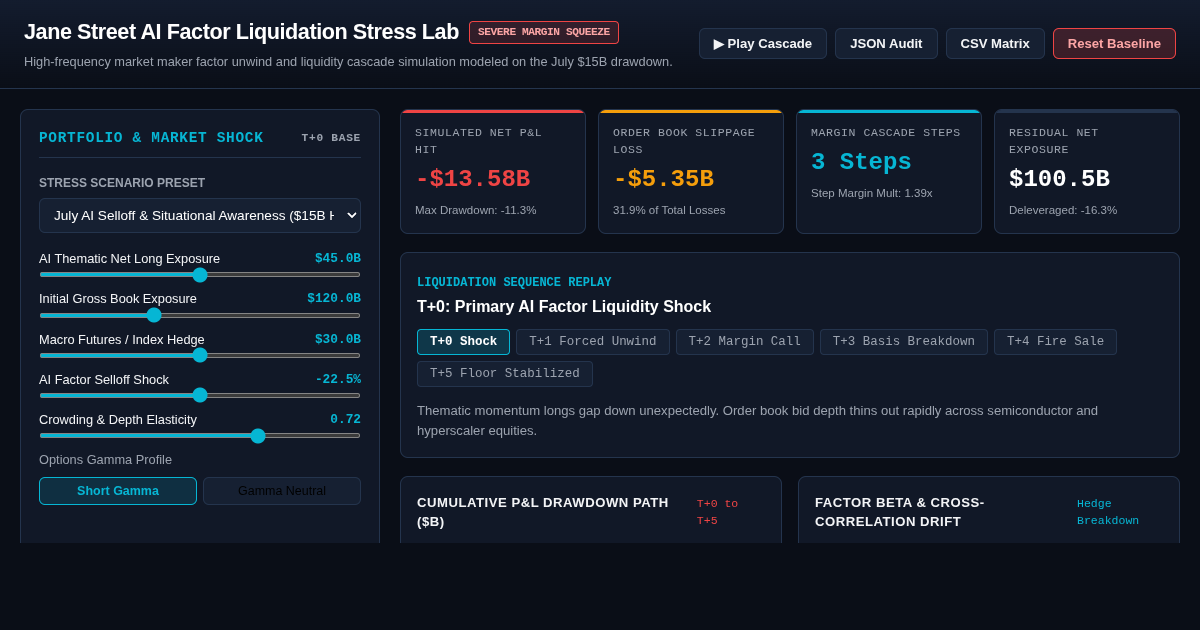
Task: Click the Reset Baseline button
Action: pyautogui.click(x=1114, y=43)
